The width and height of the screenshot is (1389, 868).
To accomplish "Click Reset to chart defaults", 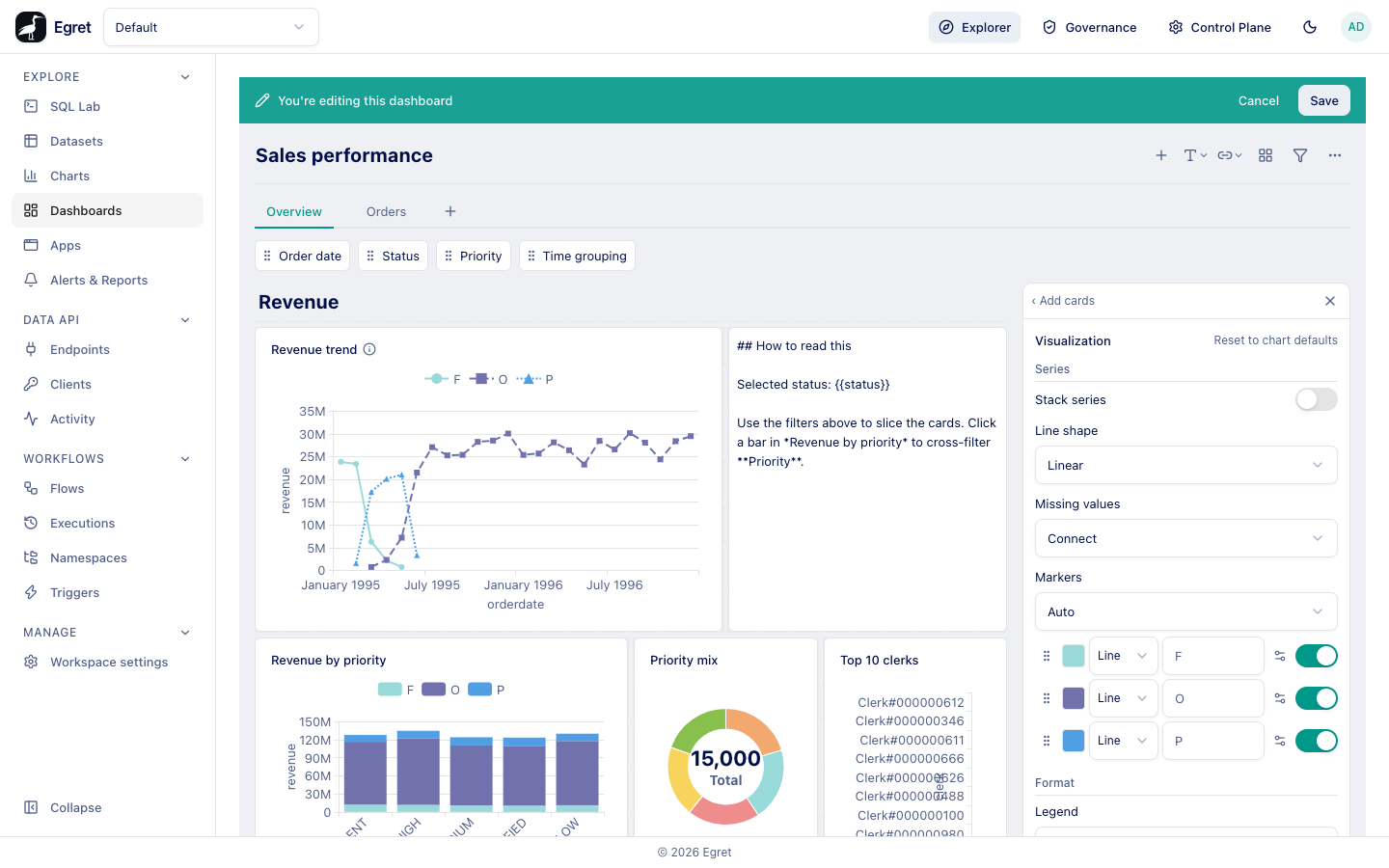I will pyautogui.click(x=1275, y=340).
